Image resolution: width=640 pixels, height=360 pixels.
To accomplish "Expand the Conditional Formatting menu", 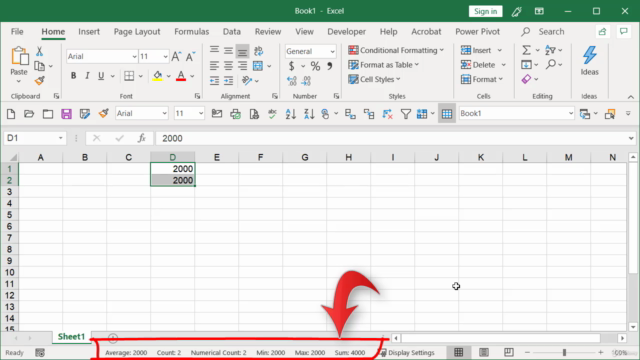I will [x=396, y=50].
